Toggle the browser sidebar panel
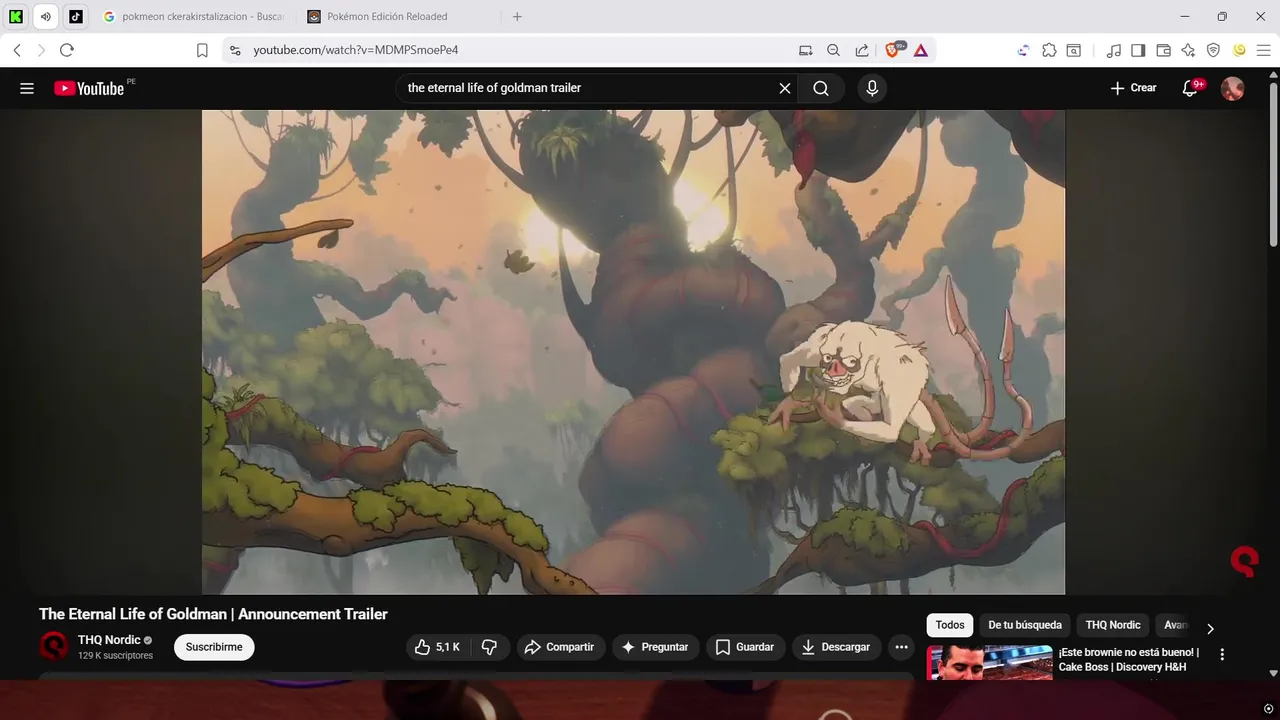This screenshot has height=720, width=1280. [1138, 50]
